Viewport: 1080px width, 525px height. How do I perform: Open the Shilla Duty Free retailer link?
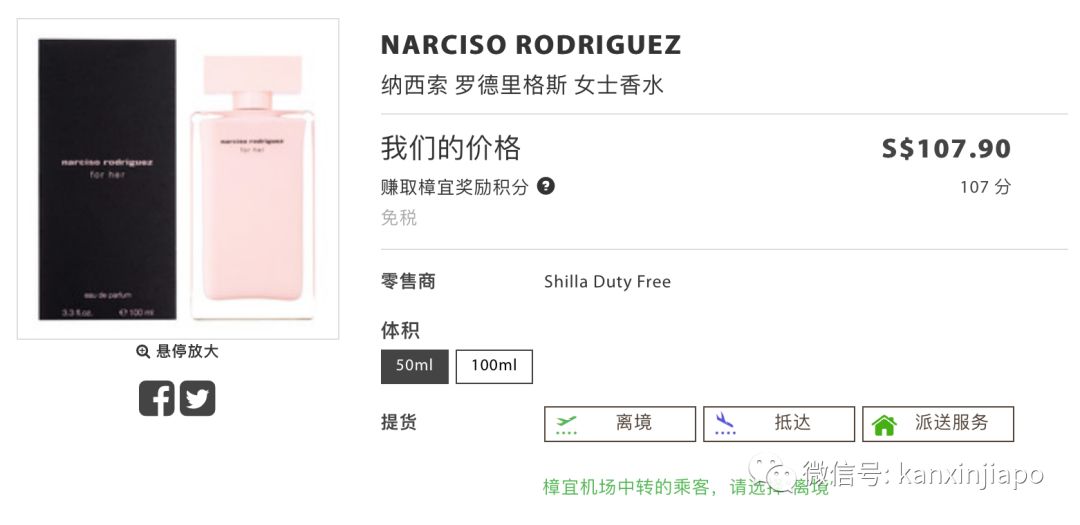(607, 282)
